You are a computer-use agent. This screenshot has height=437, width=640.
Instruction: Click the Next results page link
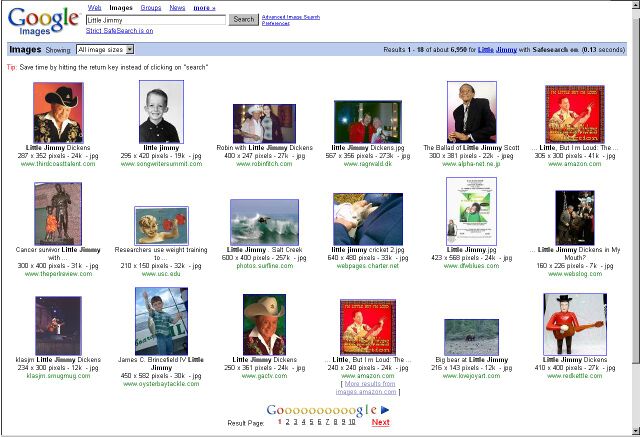380,423
